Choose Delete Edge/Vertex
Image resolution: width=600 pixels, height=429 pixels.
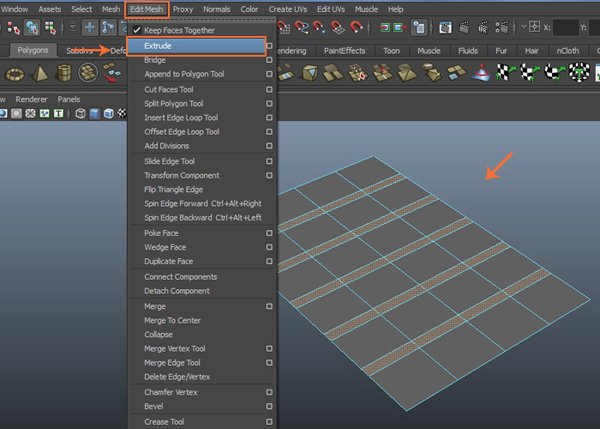tap(177, 377)
